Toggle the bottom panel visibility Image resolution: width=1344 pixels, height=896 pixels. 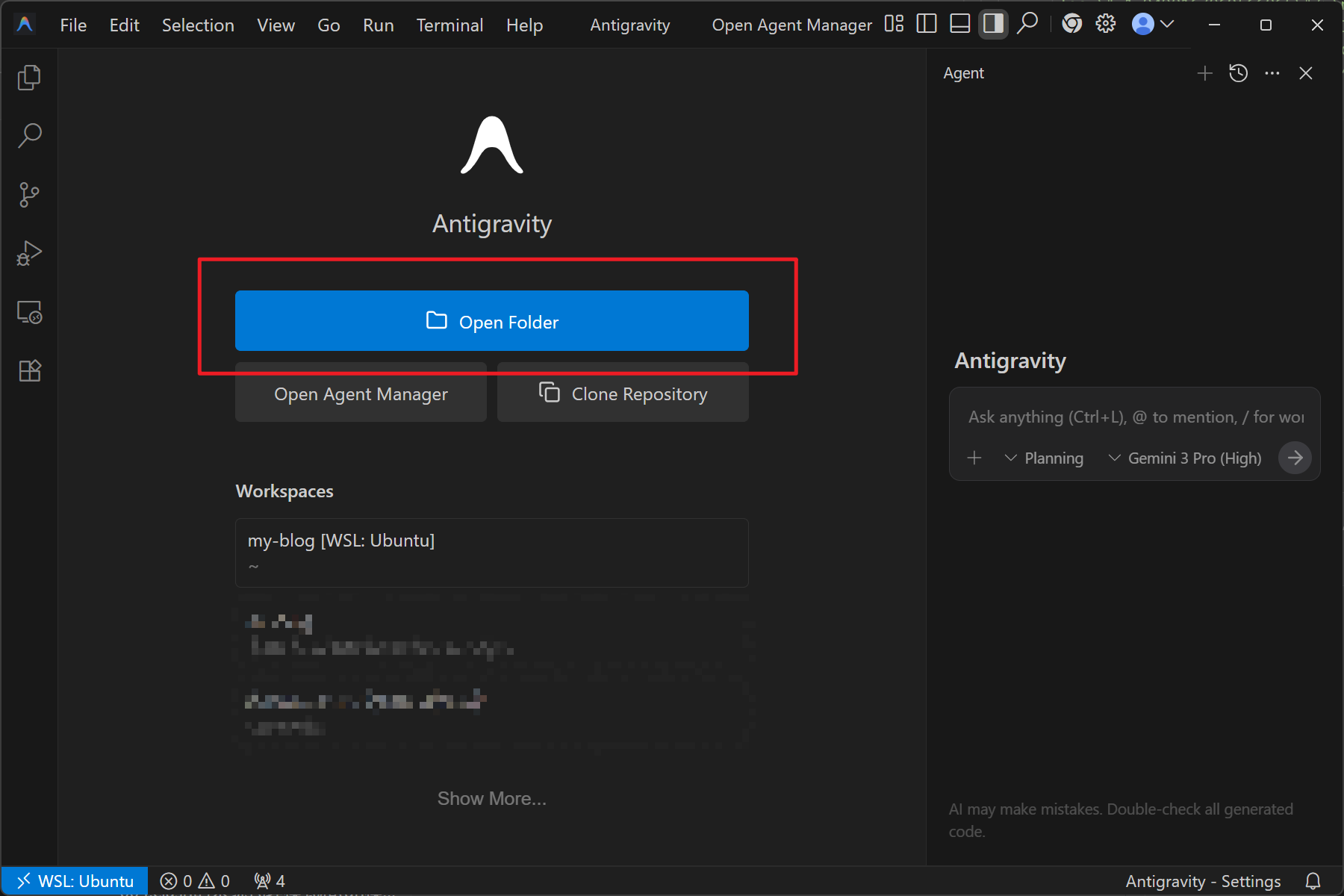959,25
